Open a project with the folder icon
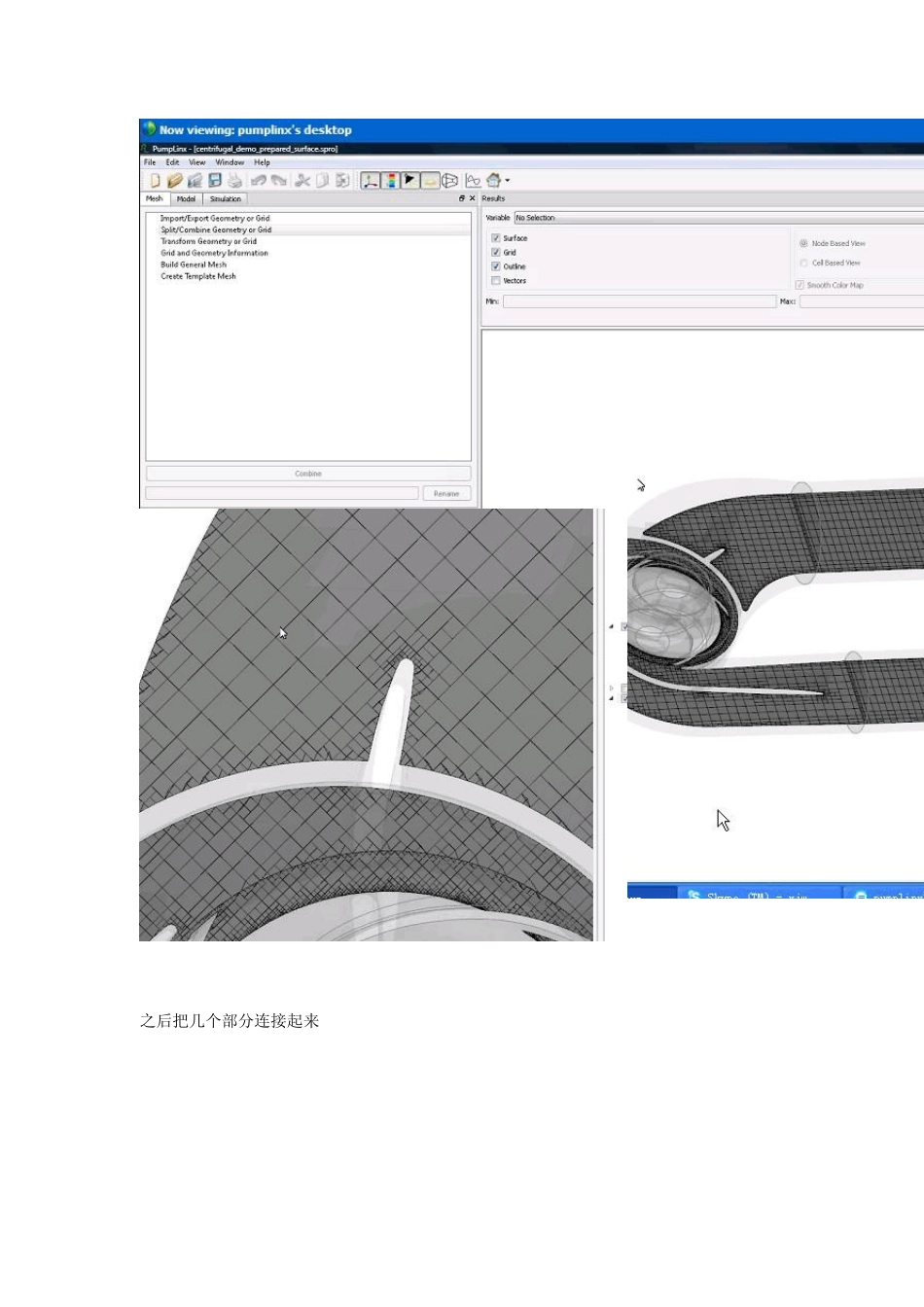 tap(175, 181)
